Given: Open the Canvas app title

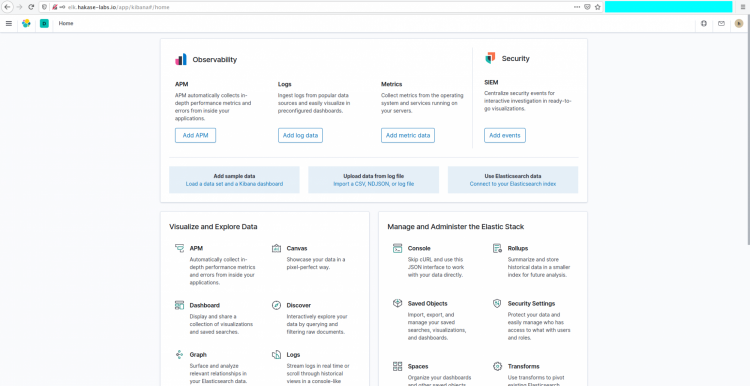Looking at the screenshot, I should click(x=297, y=248).
